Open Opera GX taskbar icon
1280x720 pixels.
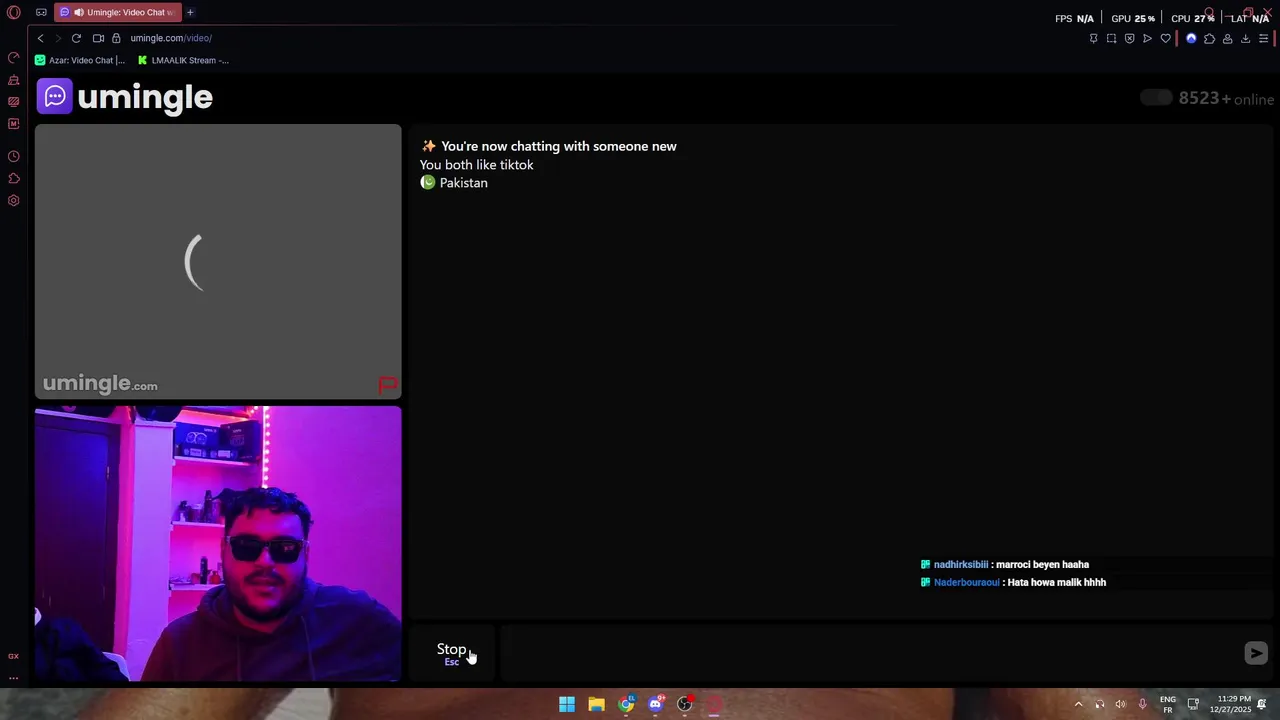click(714, 704)
